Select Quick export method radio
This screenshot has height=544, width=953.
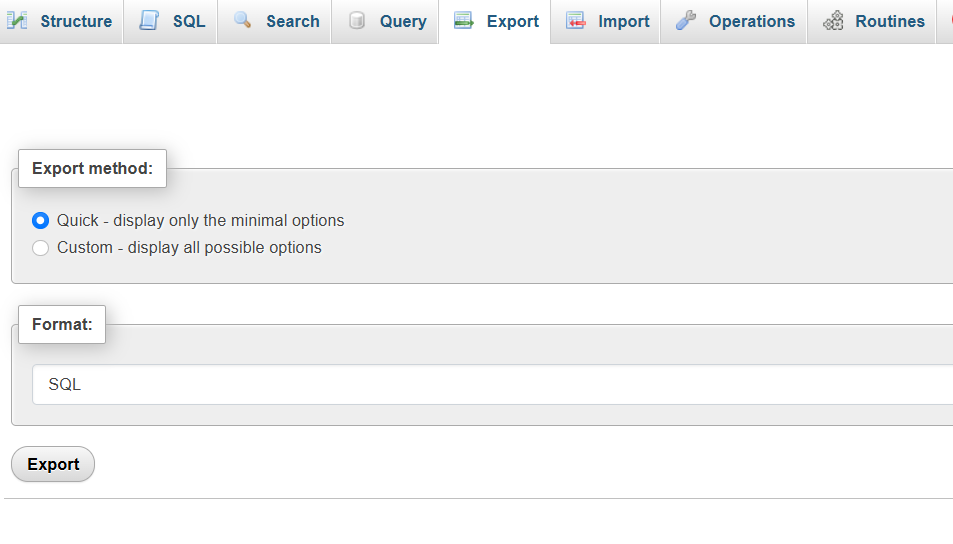point(41,221)
